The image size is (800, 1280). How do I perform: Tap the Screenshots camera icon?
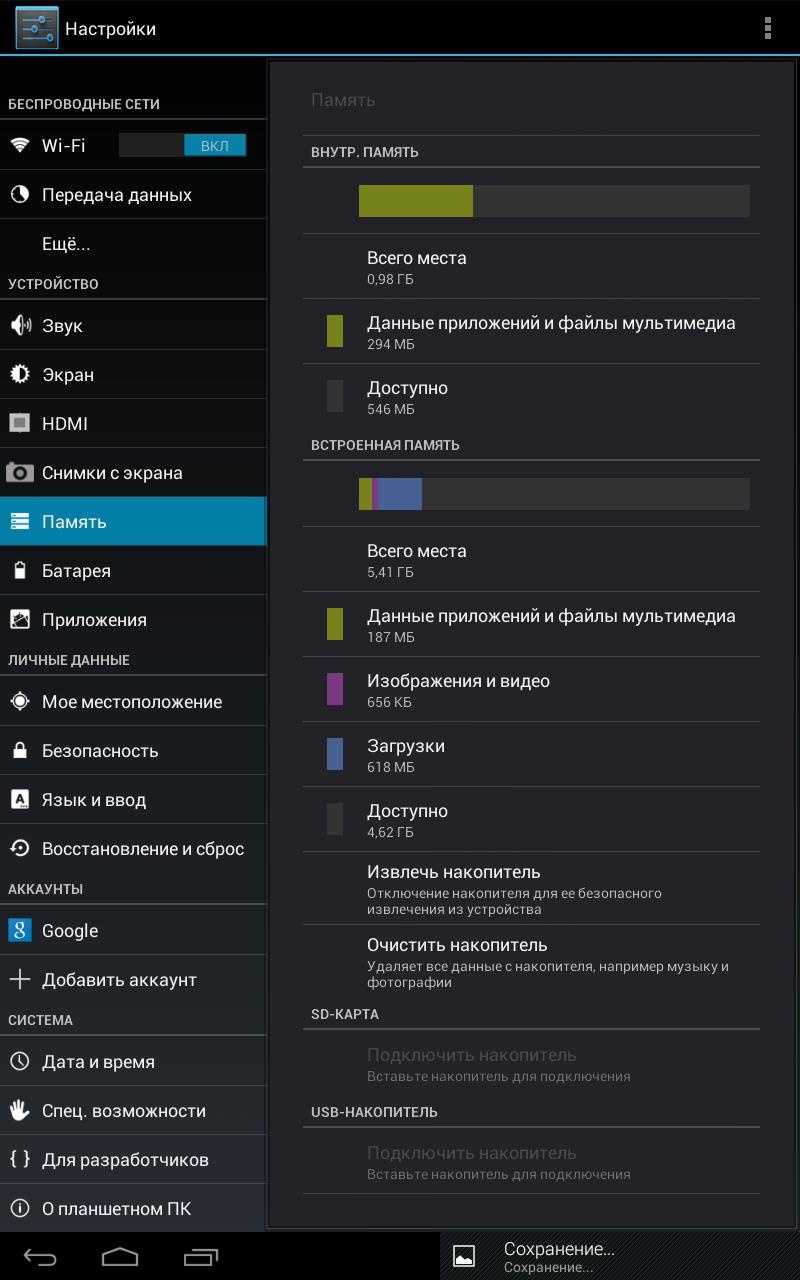coord(20,473)
